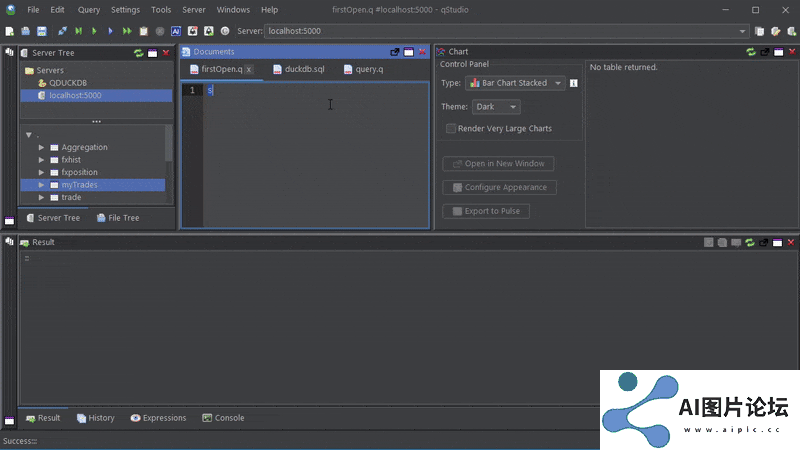The width and height of the screenshot is (800, 450).
Task: Click the three-dot splitter handle in Server Tree
Action: click(x=96, y=121)
